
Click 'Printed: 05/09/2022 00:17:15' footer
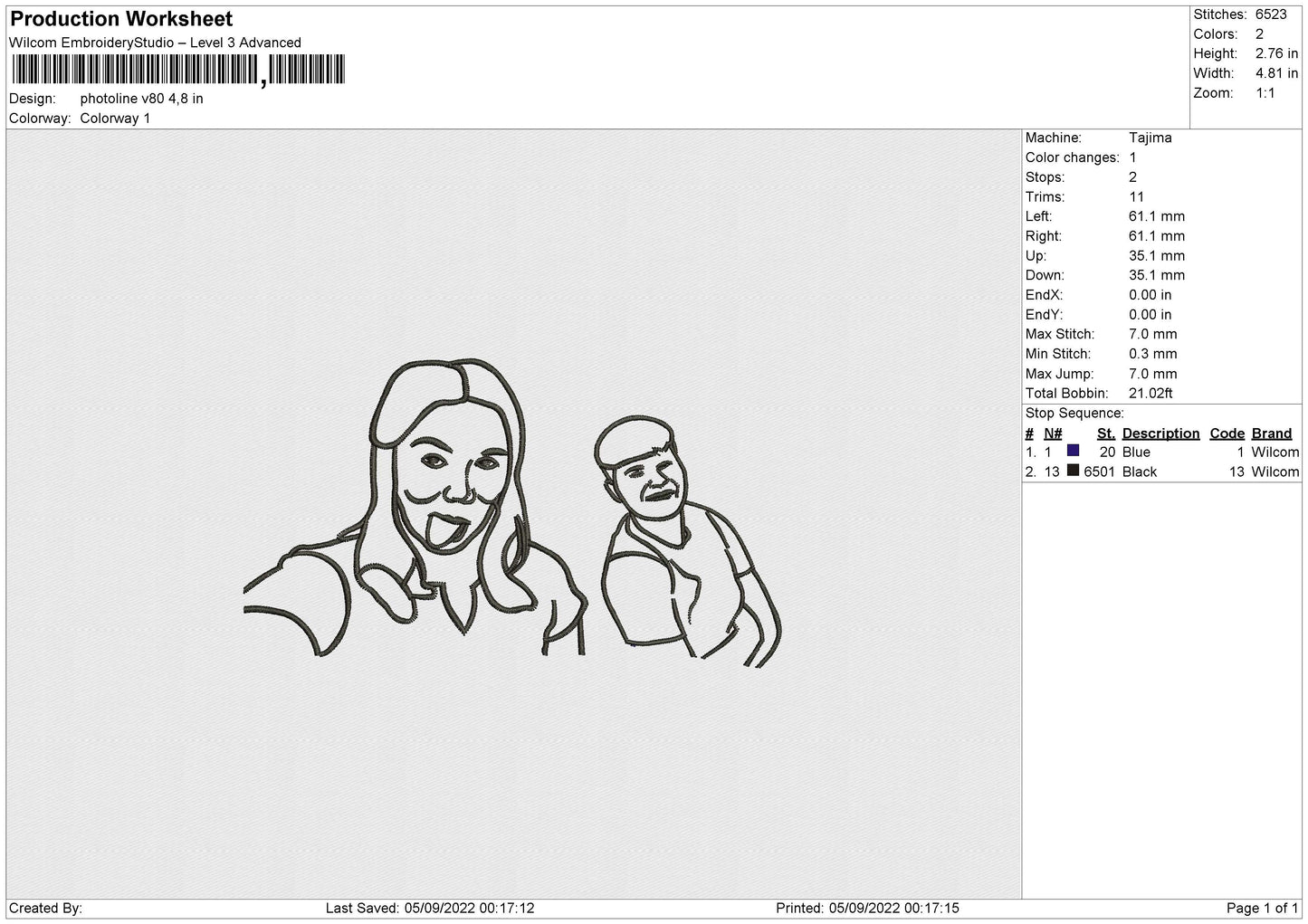867,909
